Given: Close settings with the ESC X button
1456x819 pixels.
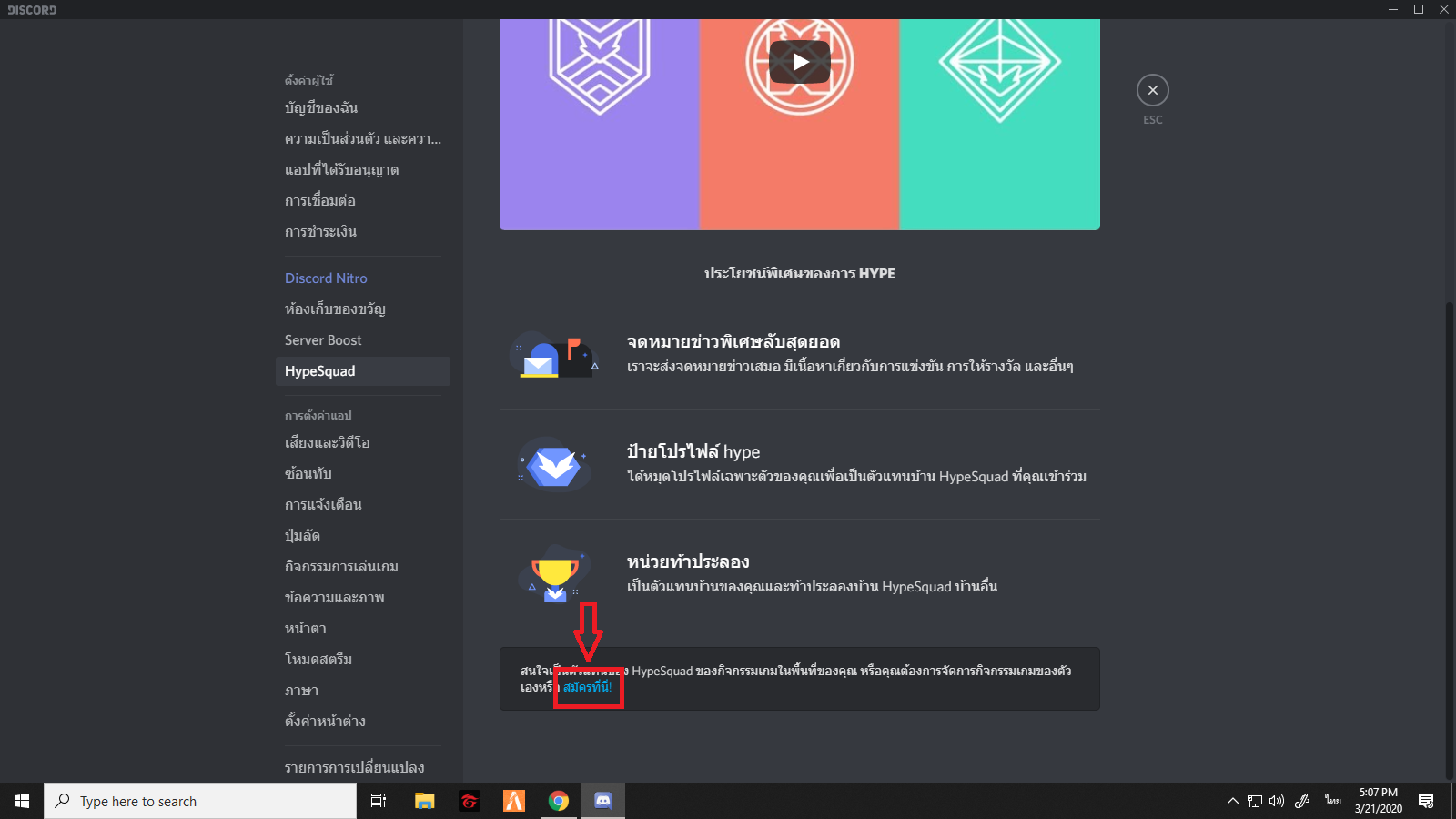Looking at the screenshot, I should 1153,90.
